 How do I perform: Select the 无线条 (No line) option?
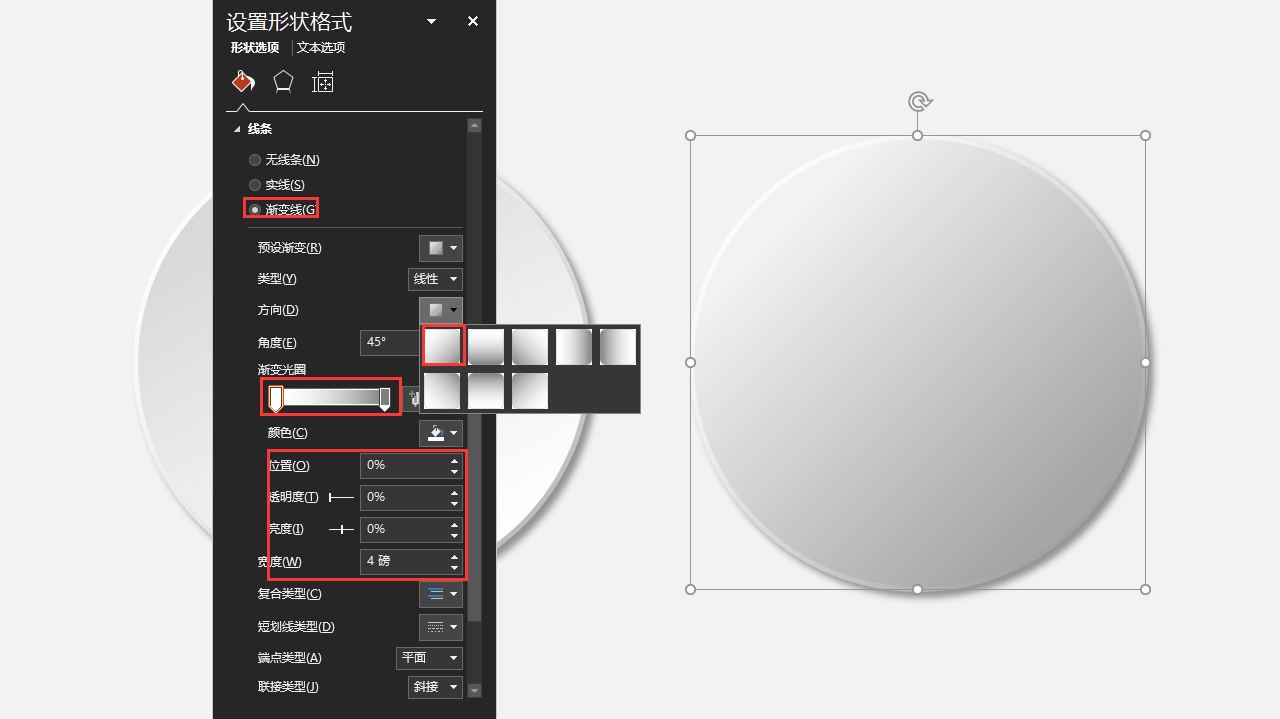click(x=255, y=160)
